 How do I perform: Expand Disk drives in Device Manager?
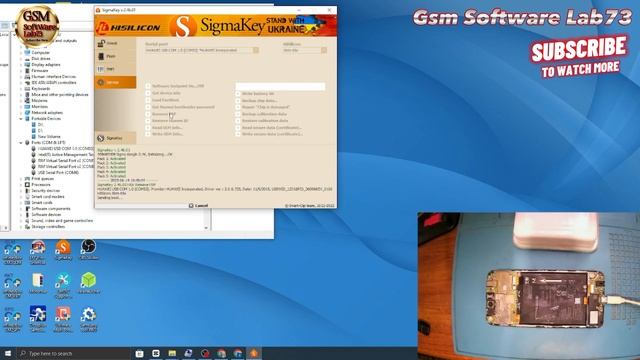pos(21,59)
